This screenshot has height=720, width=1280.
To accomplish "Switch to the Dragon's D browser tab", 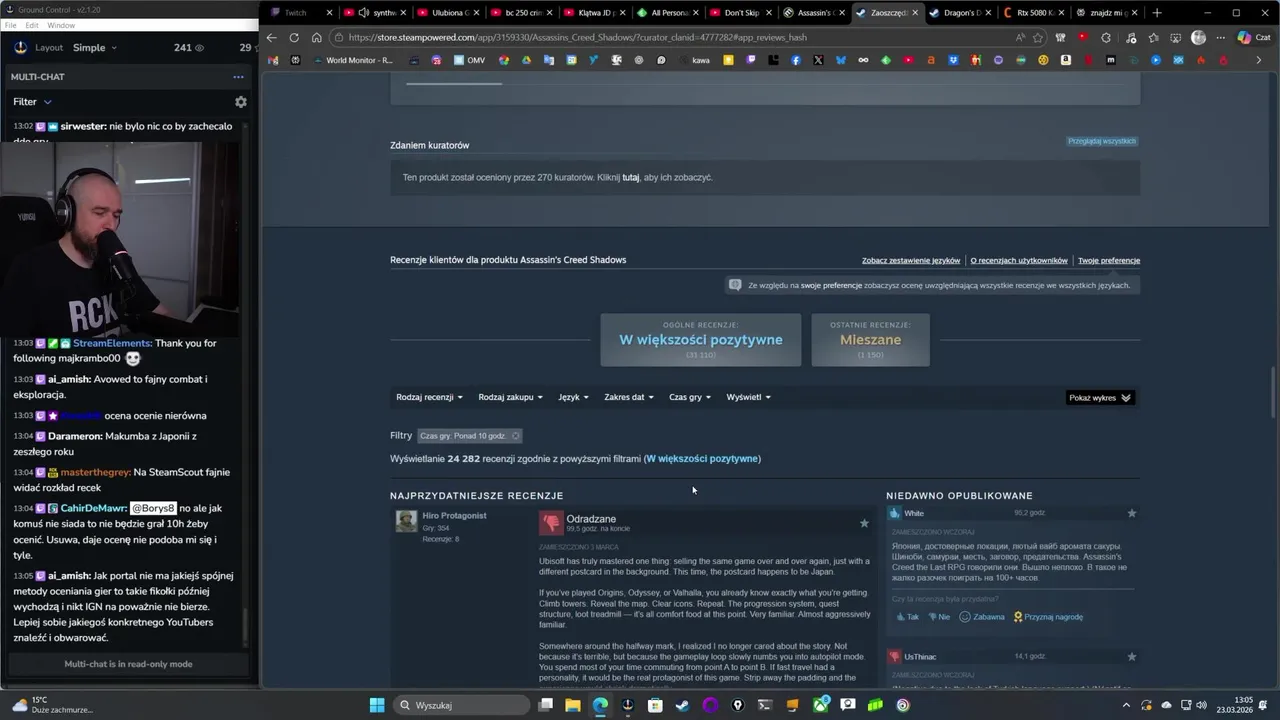I will [960, 13].
